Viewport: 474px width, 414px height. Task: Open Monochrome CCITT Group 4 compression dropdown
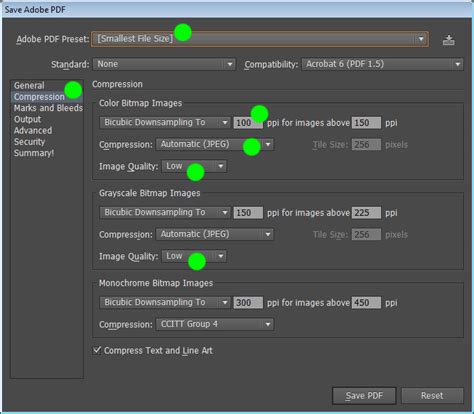click(215, 324)
